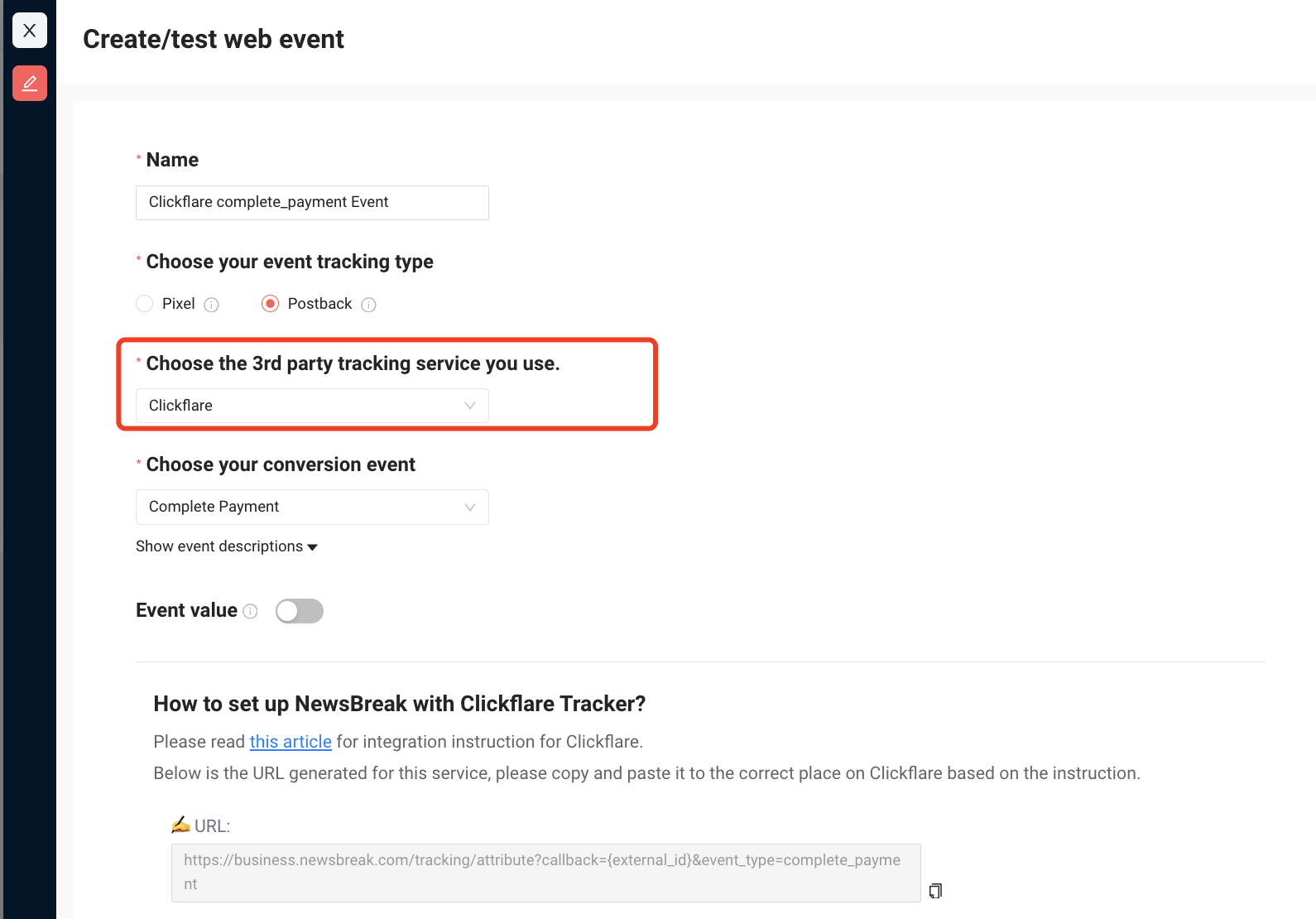Click the writing hand icon beside URL

pos(180,825)
